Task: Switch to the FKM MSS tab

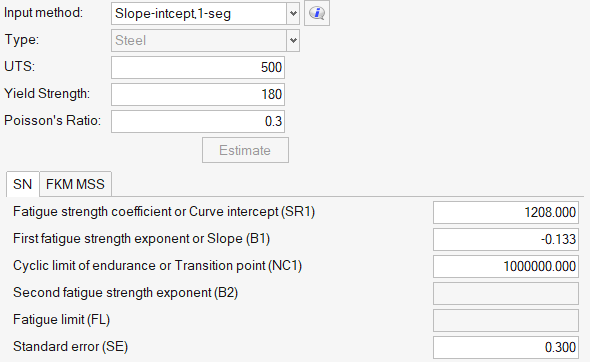Action: (x=75, y=184)
